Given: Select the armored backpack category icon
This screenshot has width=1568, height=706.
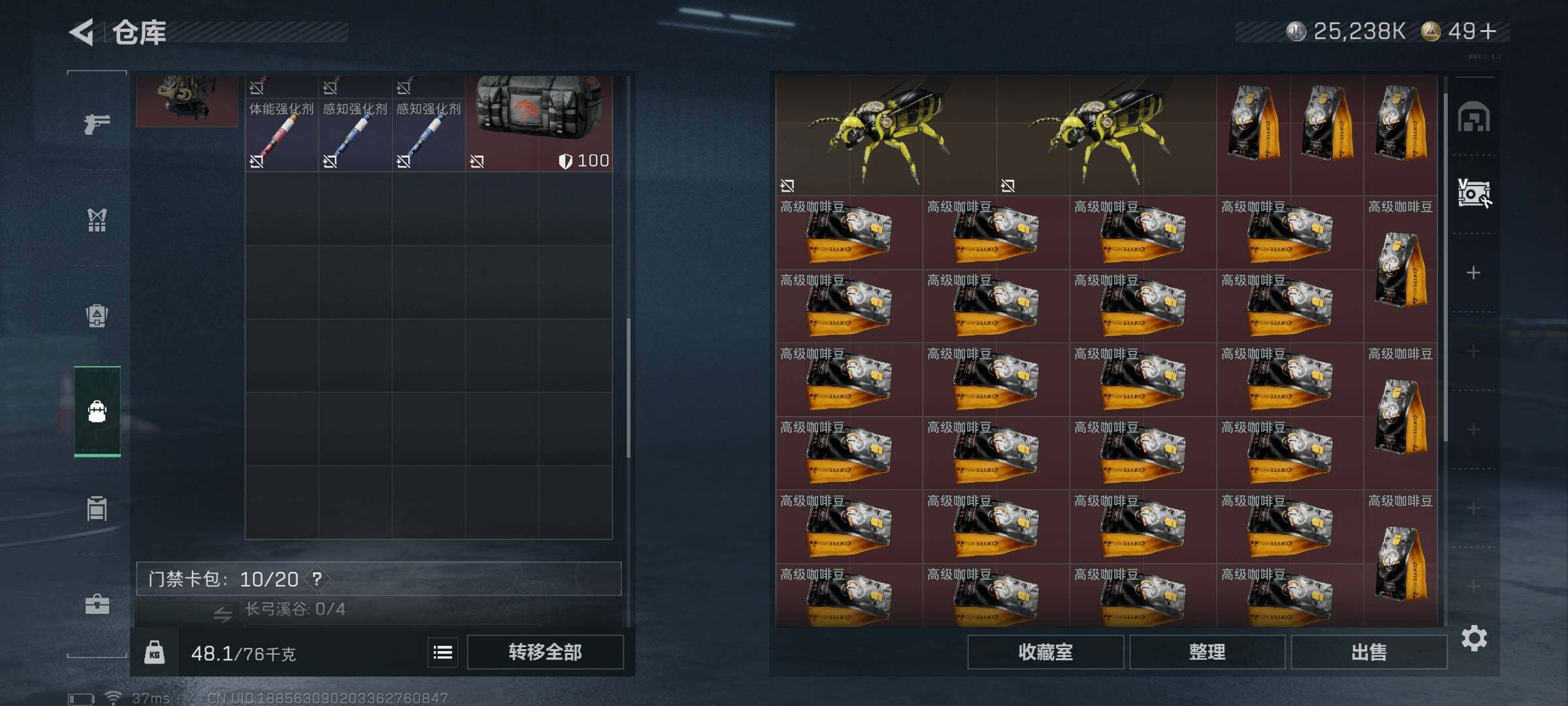Looking at the screenshot, I should [97, 316].
